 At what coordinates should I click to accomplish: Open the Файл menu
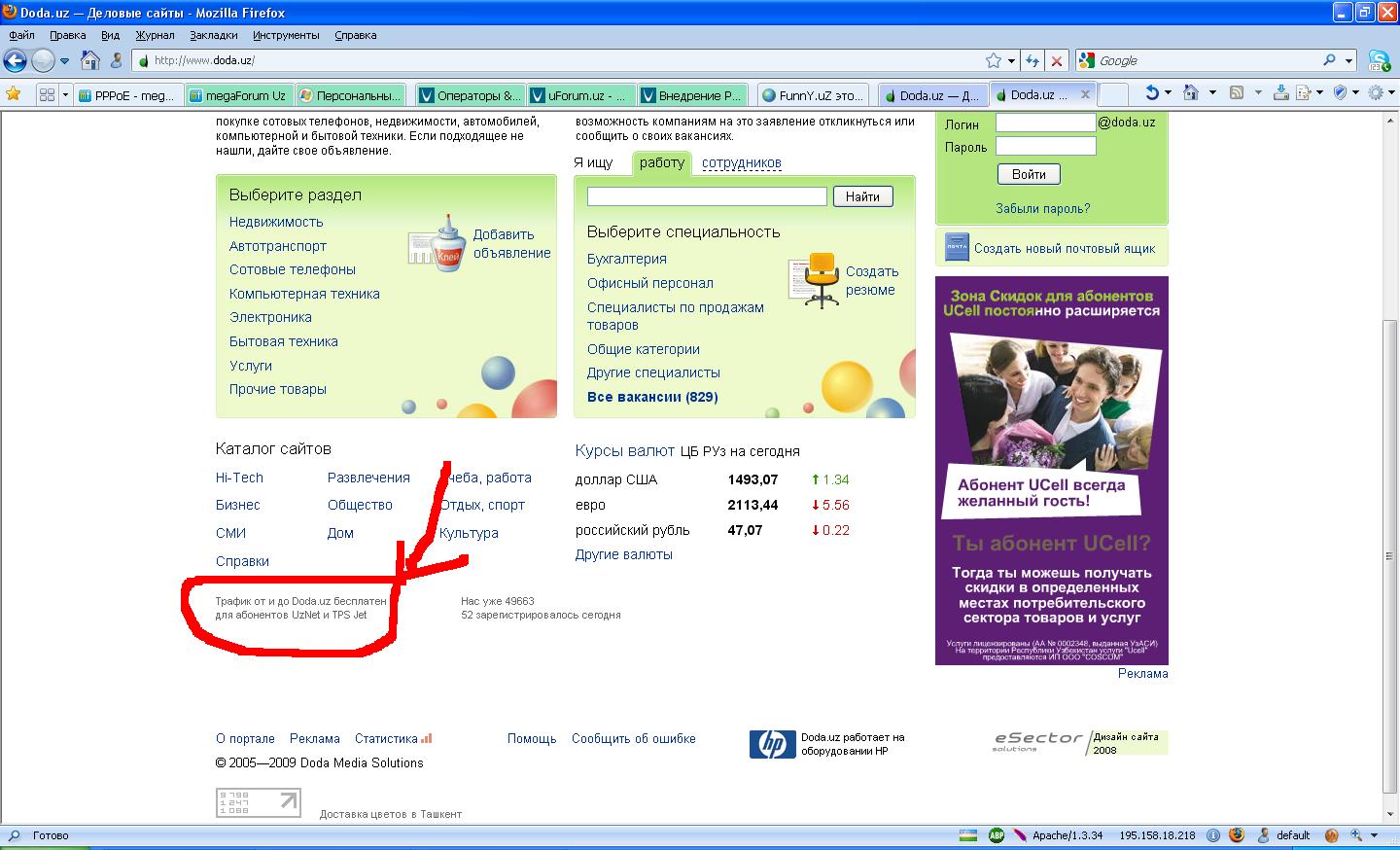tap(21, 35)
